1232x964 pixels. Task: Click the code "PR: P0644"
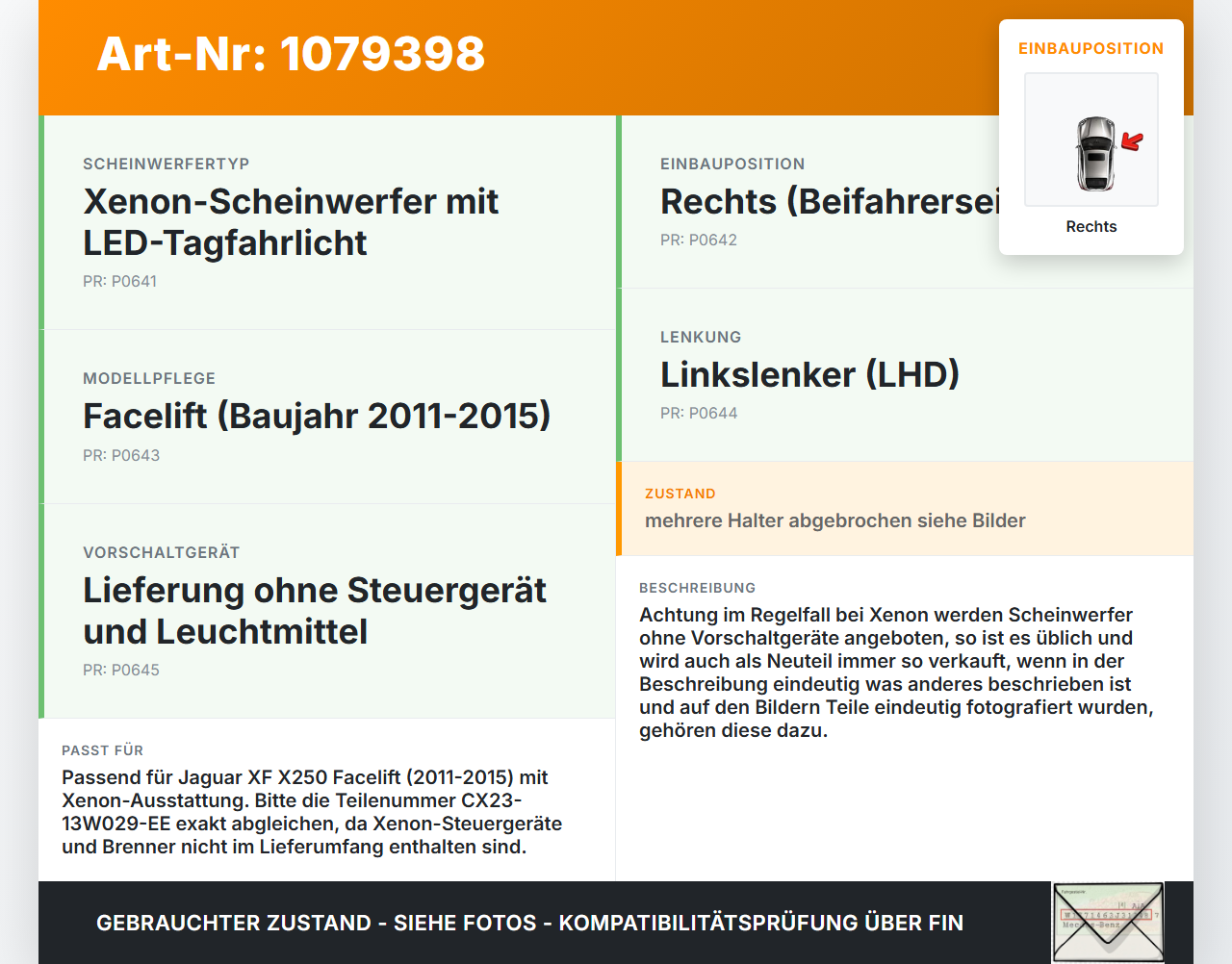click(x=699, y=413)
